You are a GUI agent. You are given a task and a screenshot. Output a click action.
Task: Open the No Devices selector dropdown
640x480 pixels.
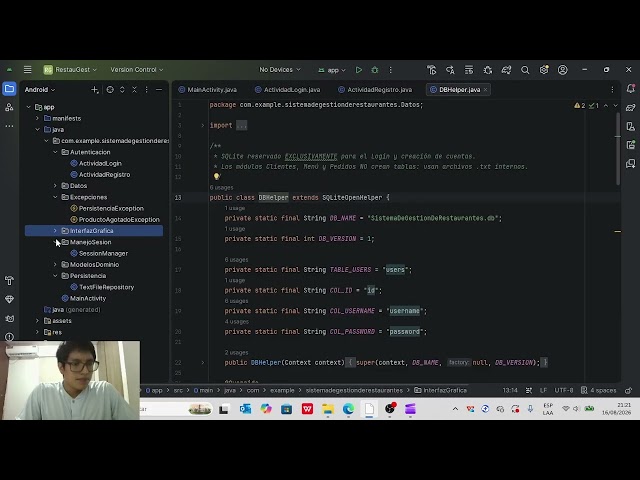click(280, 70)
